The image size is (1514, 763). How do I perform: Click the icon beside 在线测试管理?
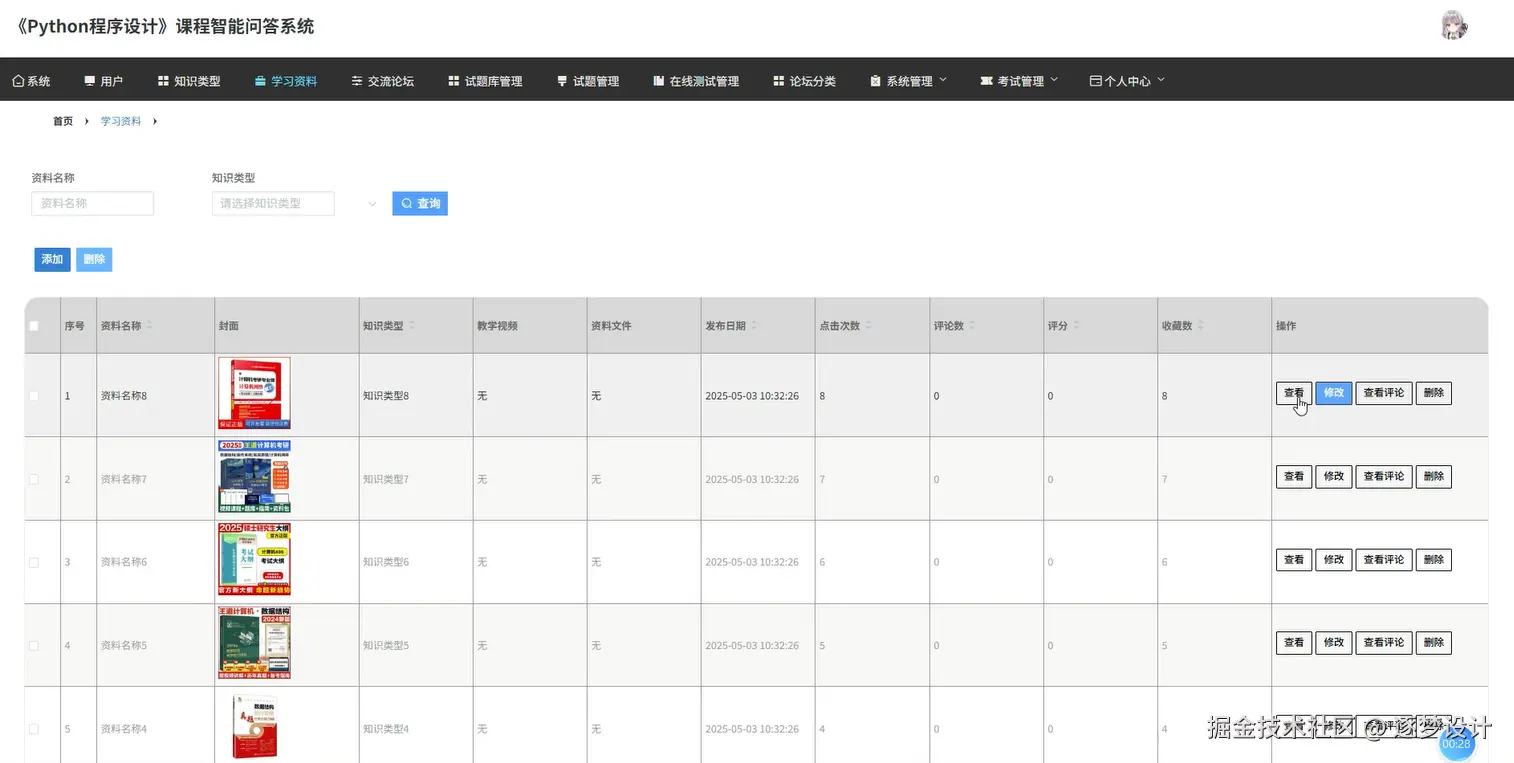tap(658, 81)
